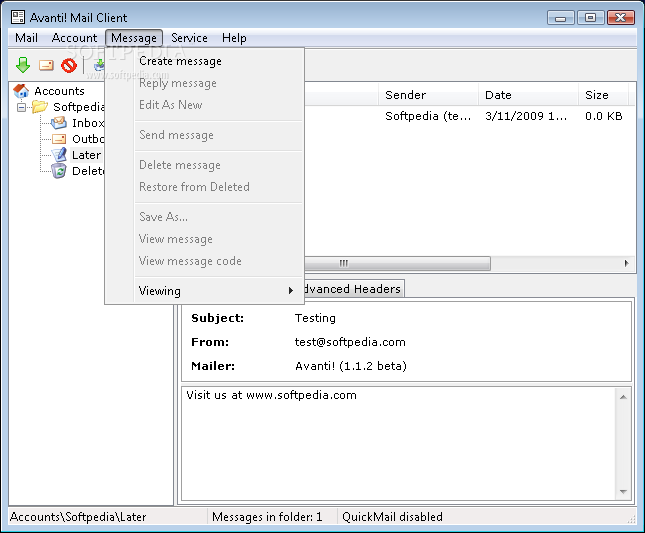Choose Edit As New menu entry
Screen dimensions: 645x533
pos(204,105)
